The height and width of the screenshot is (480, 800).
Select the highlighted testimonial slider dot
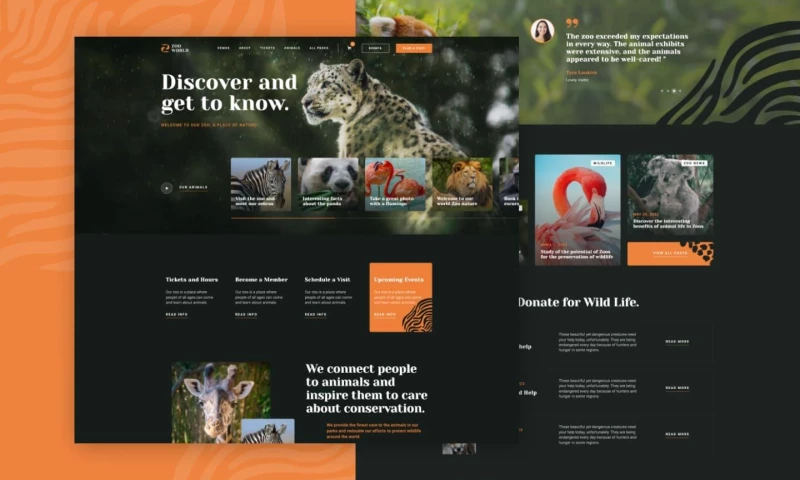(x=674, y=91)
